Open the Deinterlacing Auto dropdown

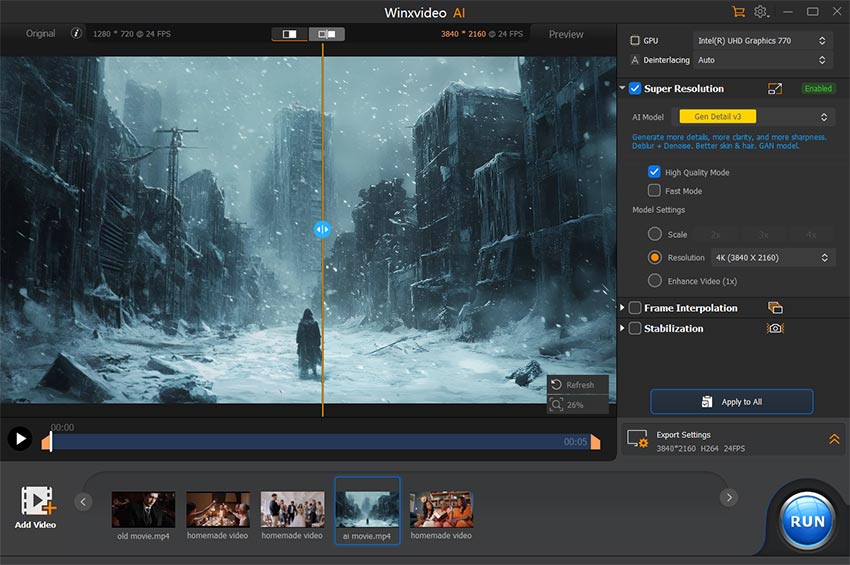(x=761, y=60)
